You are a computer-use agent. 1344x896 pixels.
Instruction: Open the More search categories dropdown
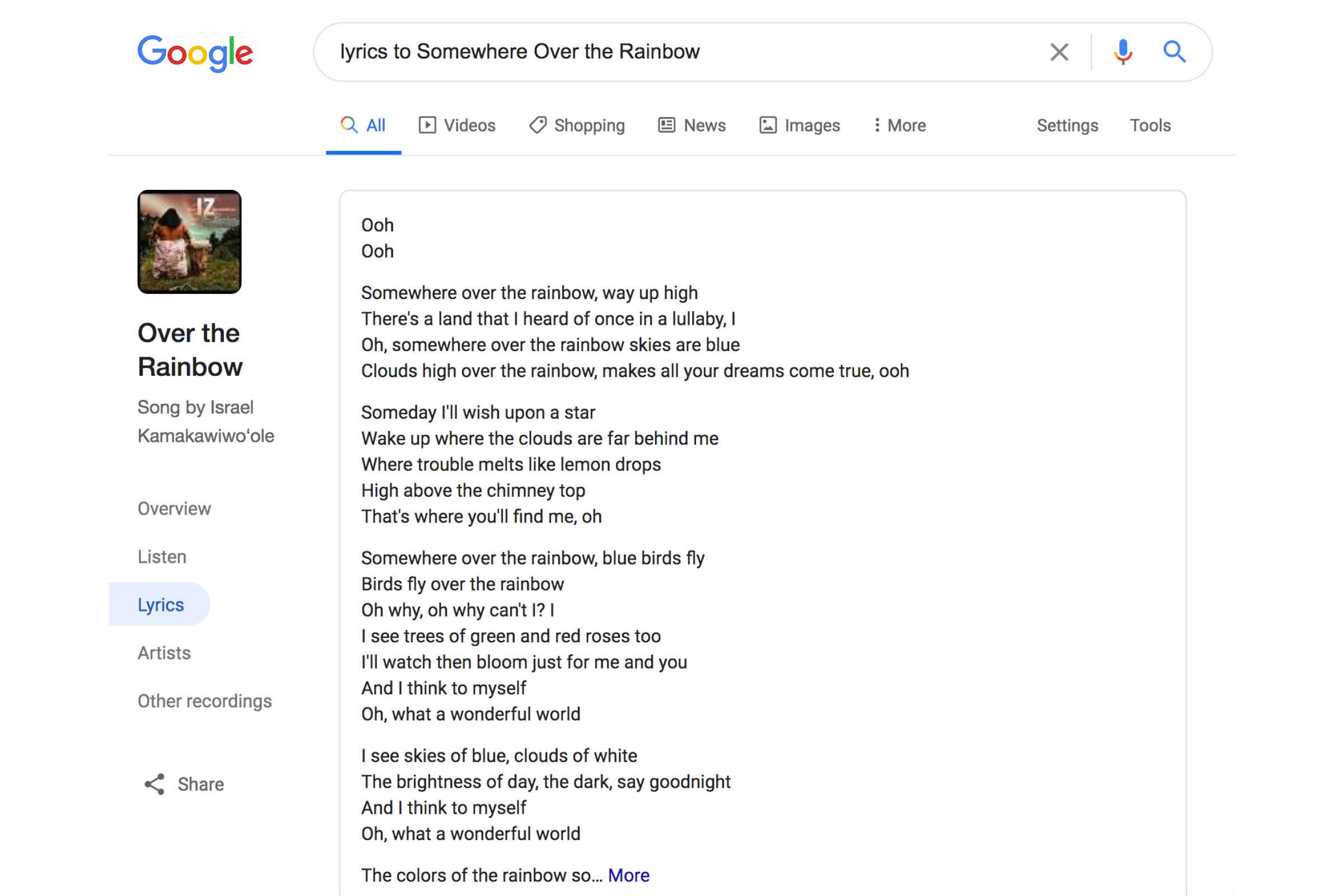899,124
